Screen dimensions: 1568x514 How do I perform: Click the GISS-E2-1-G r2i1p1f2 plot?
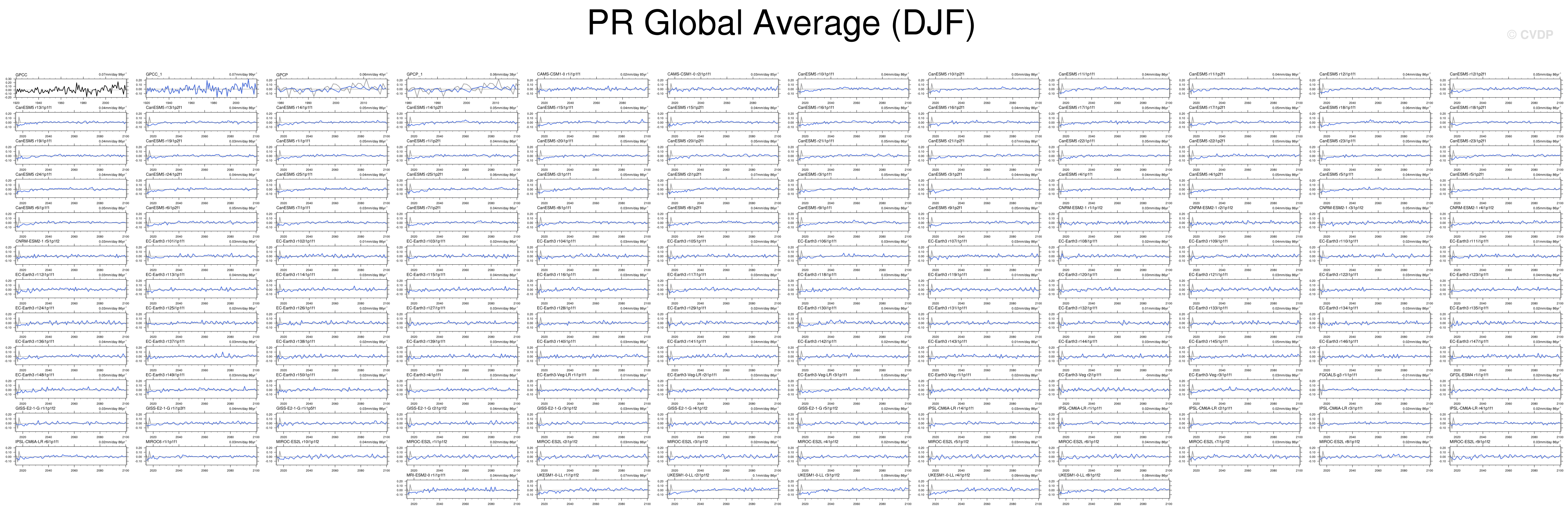[462, 423]
